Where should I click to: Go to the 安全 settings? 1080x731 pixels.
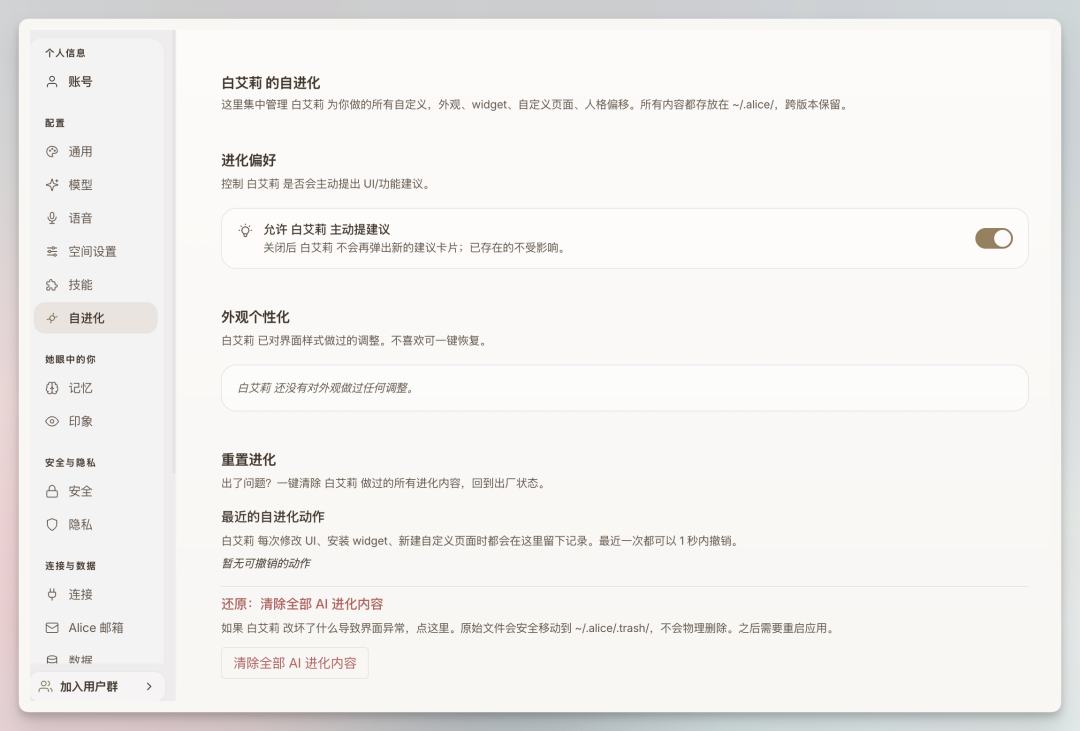pyautogui.click(x=96, y=491)
